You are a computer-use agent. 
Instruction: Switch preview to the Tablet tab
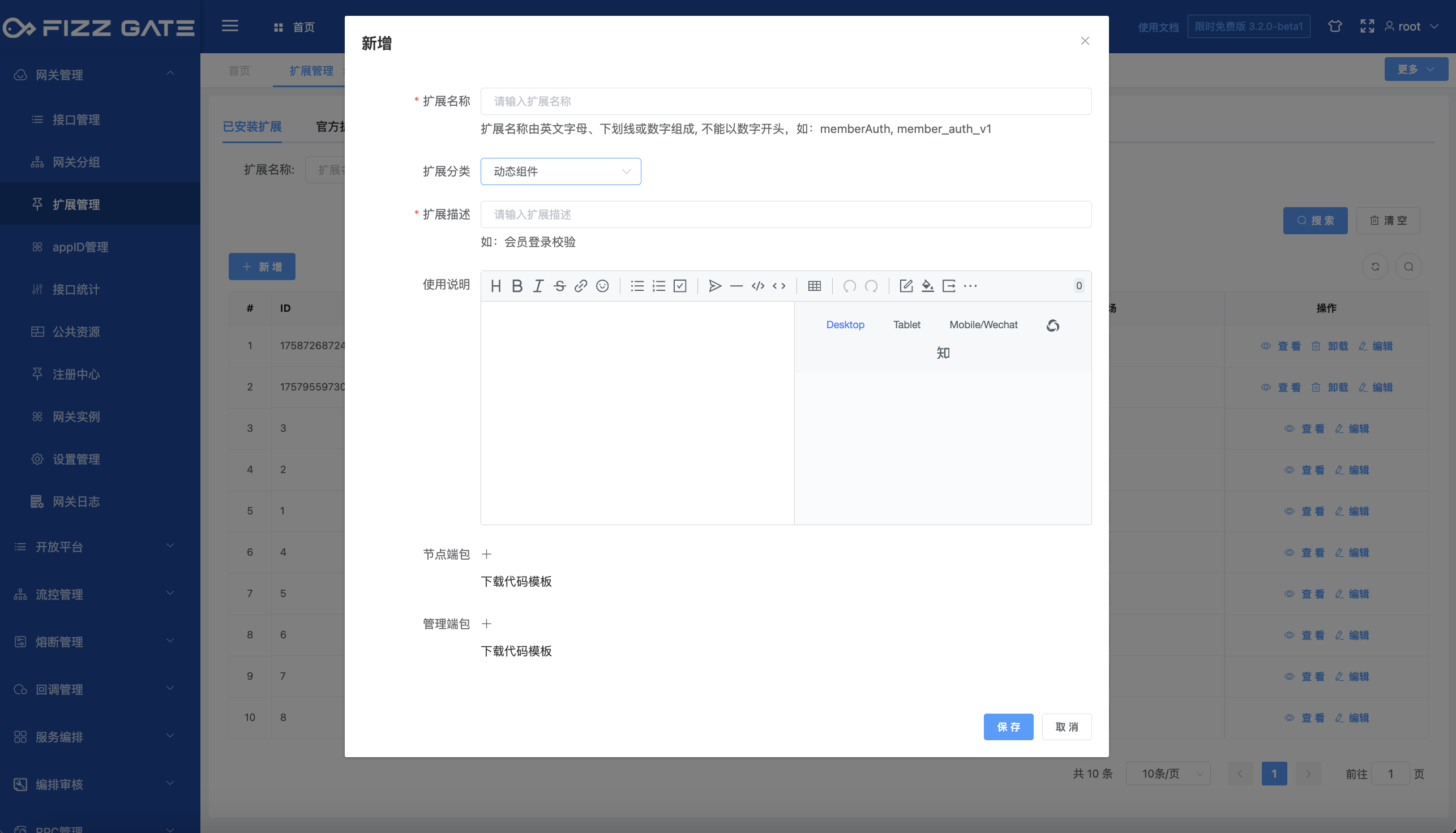click(906, 325)
